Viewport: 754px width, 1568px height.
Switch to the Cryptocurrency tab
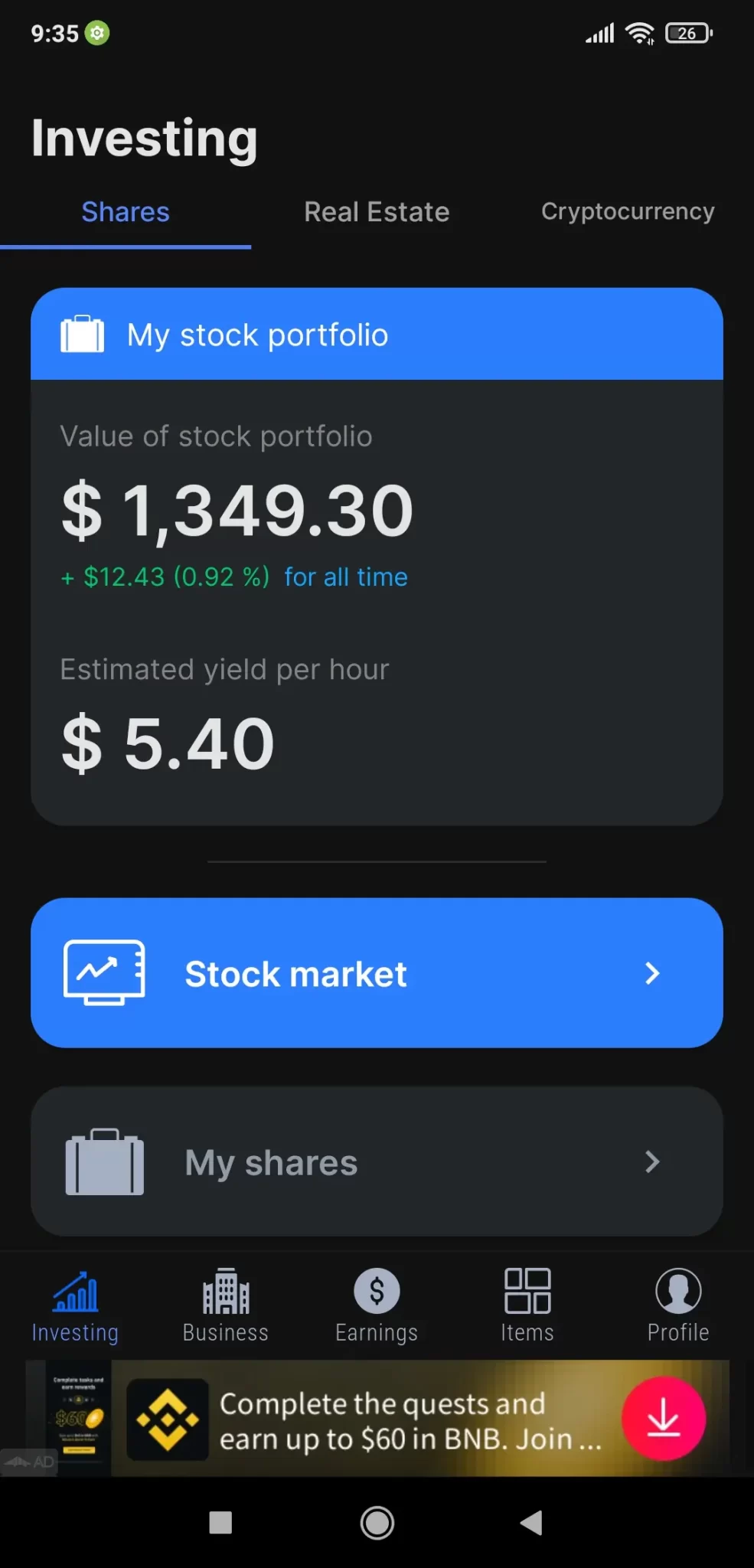tap(628, 211)
